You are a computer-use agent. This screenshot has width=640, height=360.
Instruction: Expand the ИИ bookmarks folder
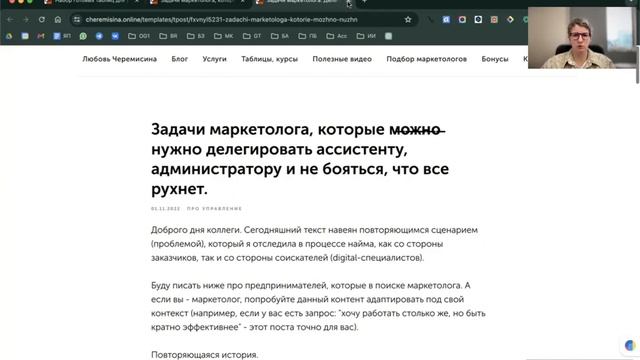point(366,36)
